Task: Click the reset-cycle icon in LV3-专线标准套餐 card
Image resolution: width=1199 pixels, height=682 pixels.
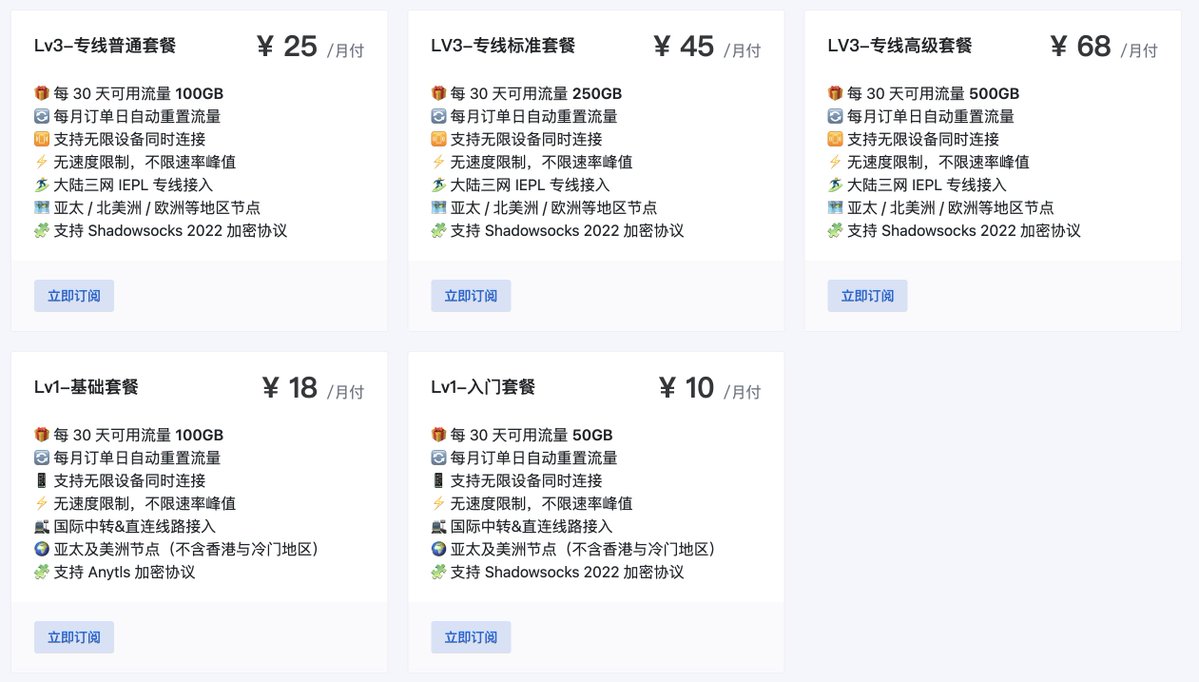Action: pyautogui.click(x=438, y=116)
